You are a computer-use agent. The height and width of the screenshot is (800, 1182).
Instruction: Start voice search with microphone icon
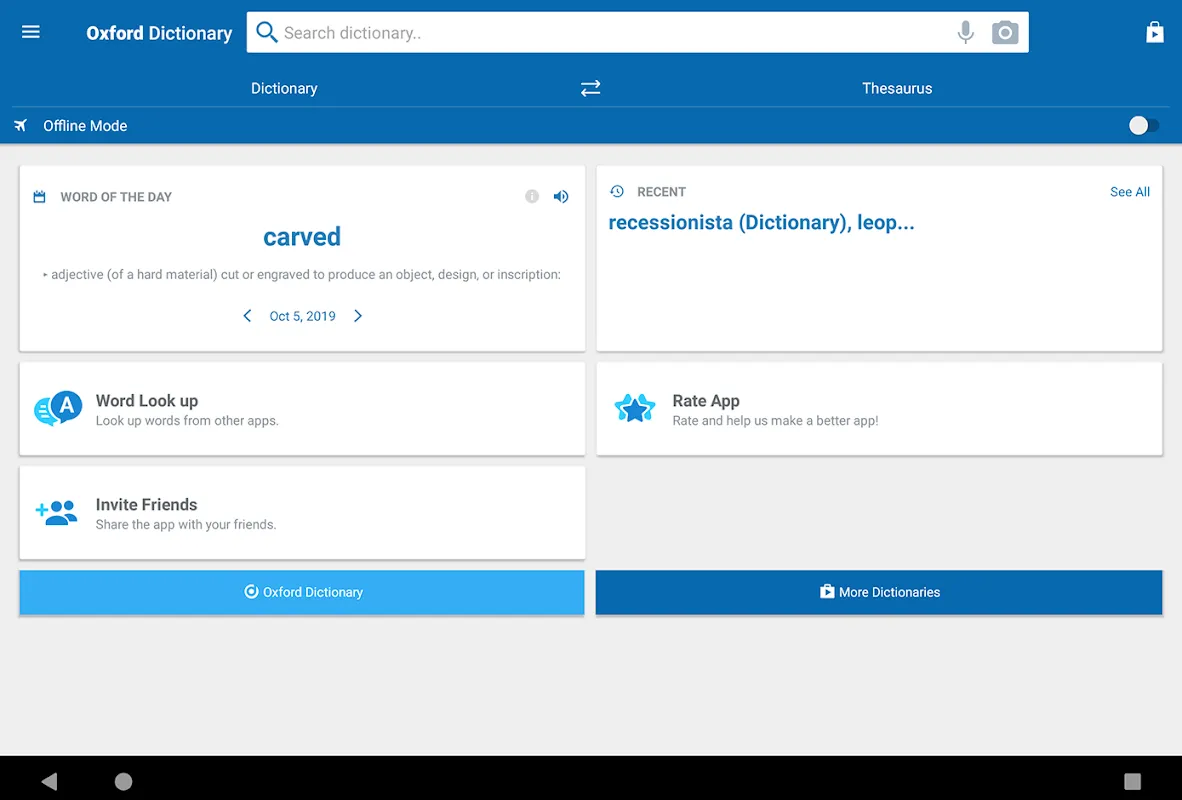coord(966,32)
